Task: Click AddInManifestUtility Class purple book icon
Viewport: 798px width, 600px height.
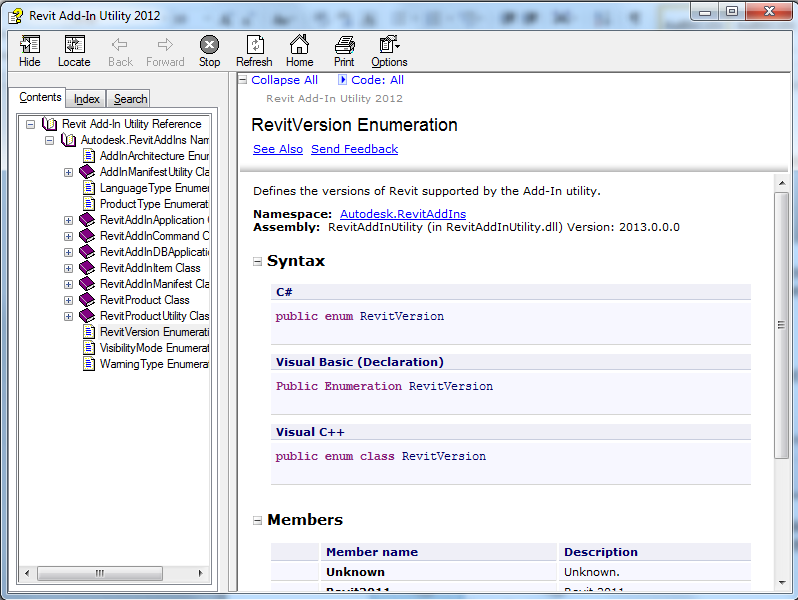Action: 87,172
